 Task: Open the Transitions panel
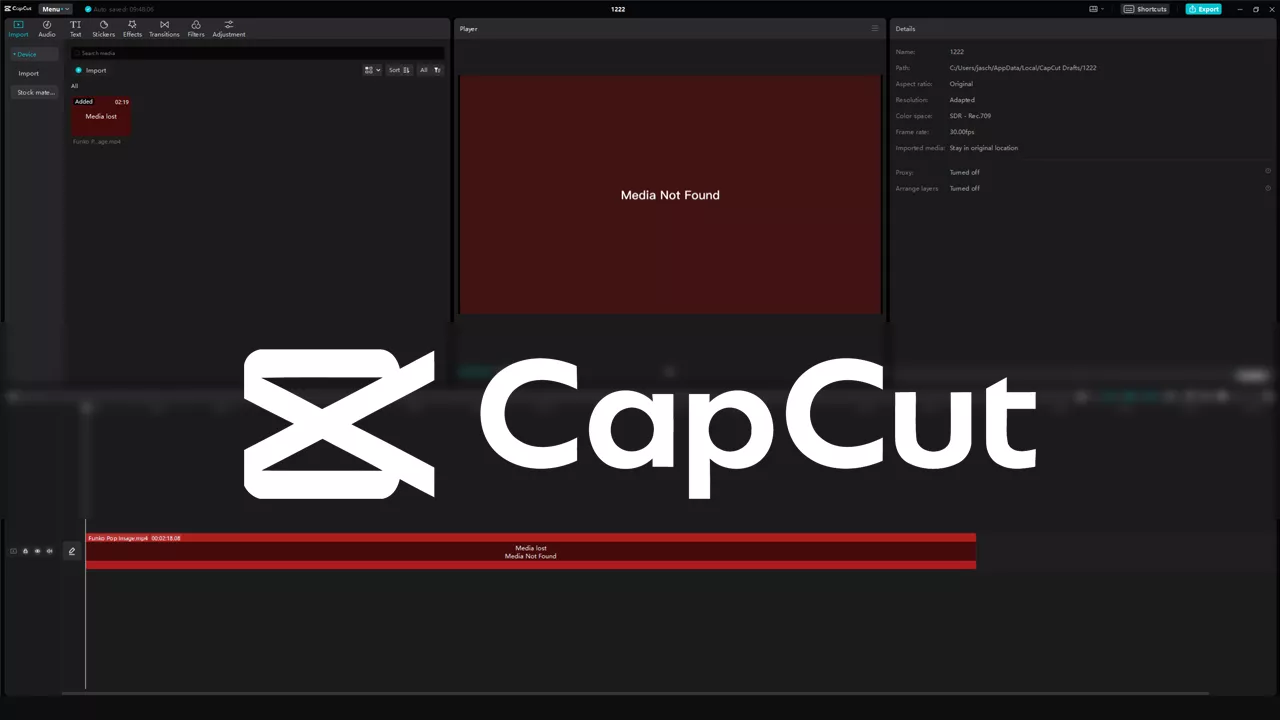click(x=164, y=28)
